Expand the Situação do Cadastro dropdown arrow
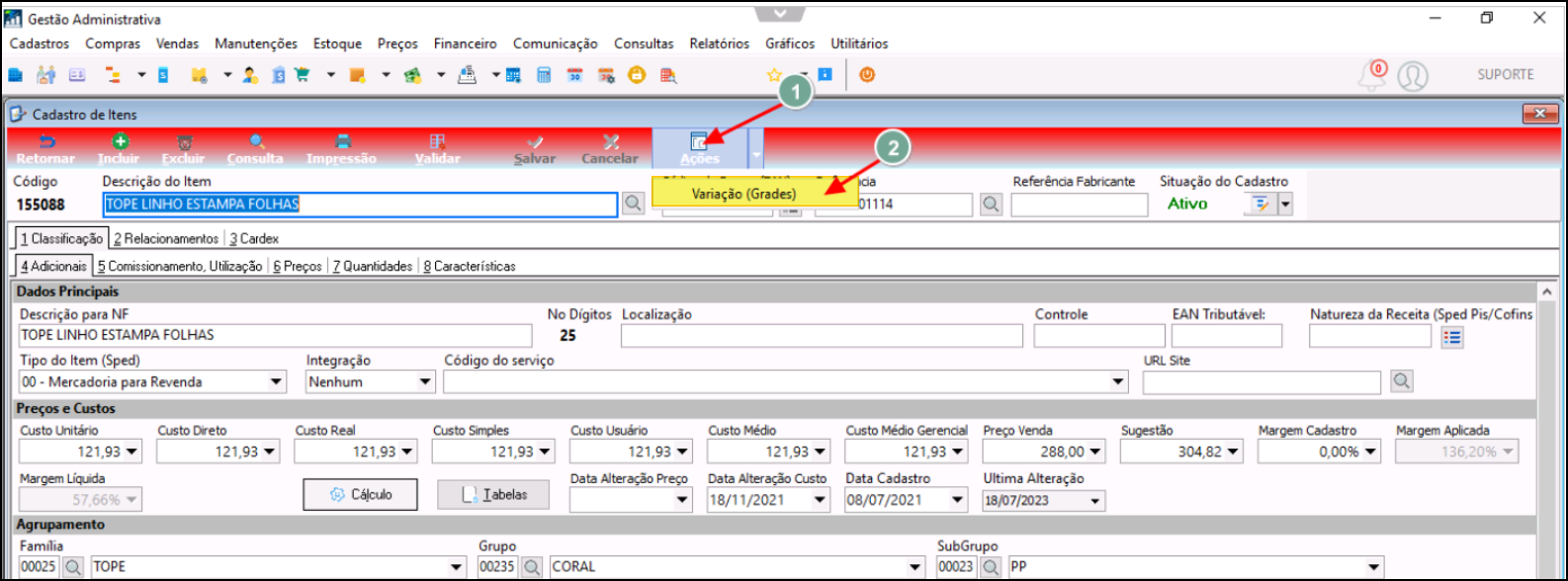The width and height of the screenshot is (1568, 581). (1285, 205)
